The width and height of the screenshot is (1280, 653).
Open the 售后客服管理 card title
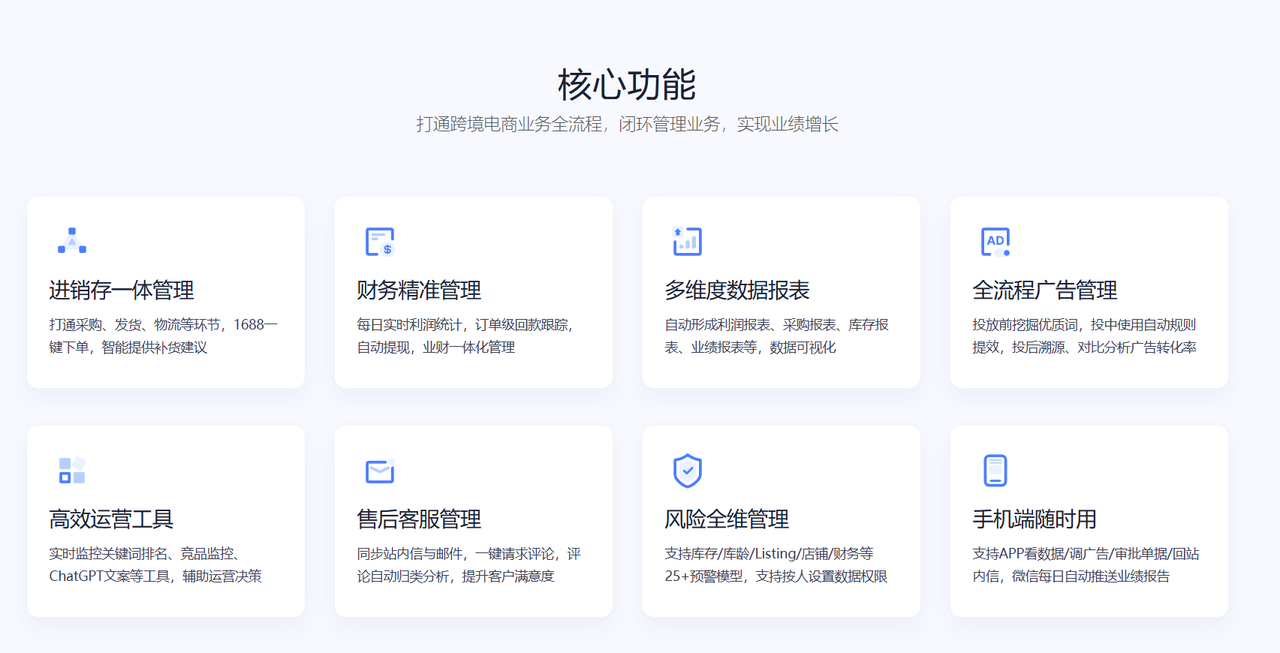point(419,520)
